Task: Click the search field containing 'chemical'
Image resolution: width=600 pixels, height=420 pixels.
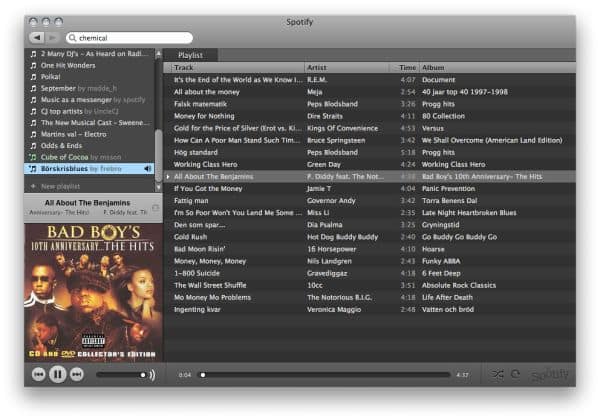Action: pos(129,37)
